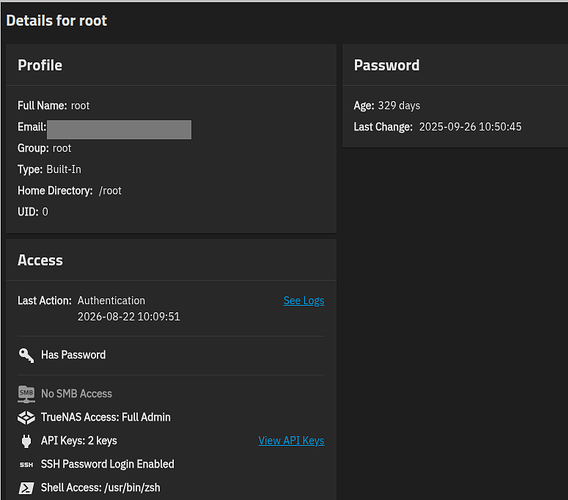The height and width of the screenshot is (500, 568).
Task: Open the View API Keys link
Action: click(x=291, y=441)
